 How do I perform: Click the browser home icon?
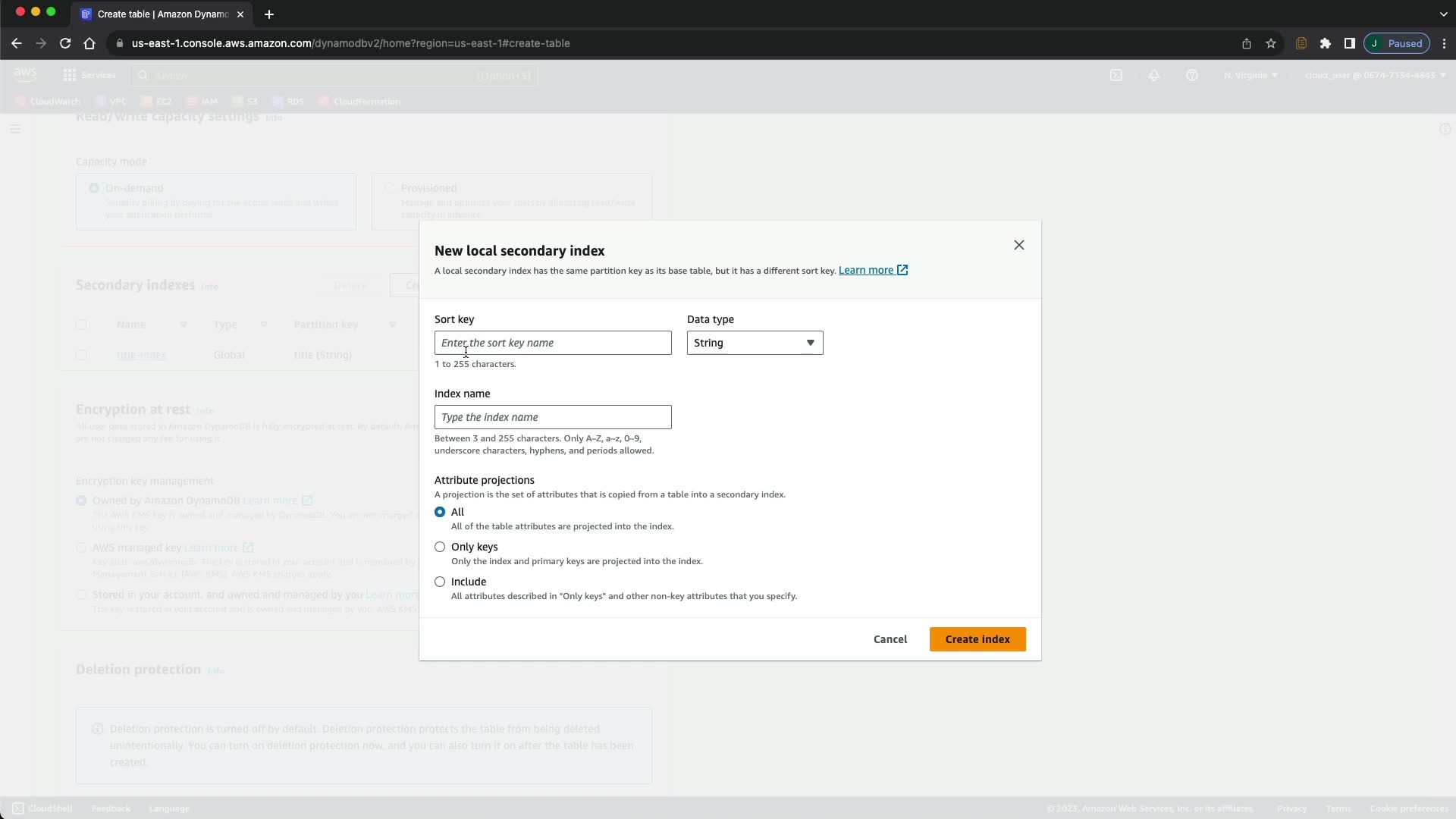[89, 43]
